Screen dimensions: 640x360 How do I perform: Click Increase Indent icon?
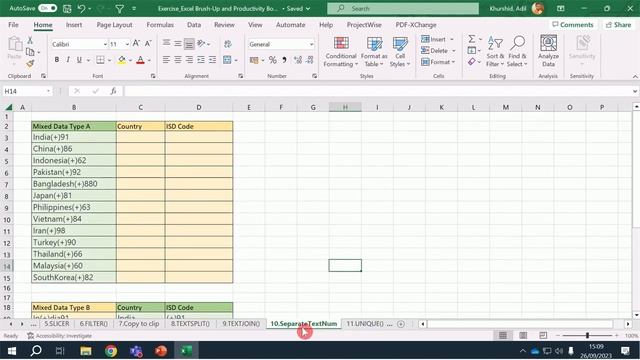[212, 60]
